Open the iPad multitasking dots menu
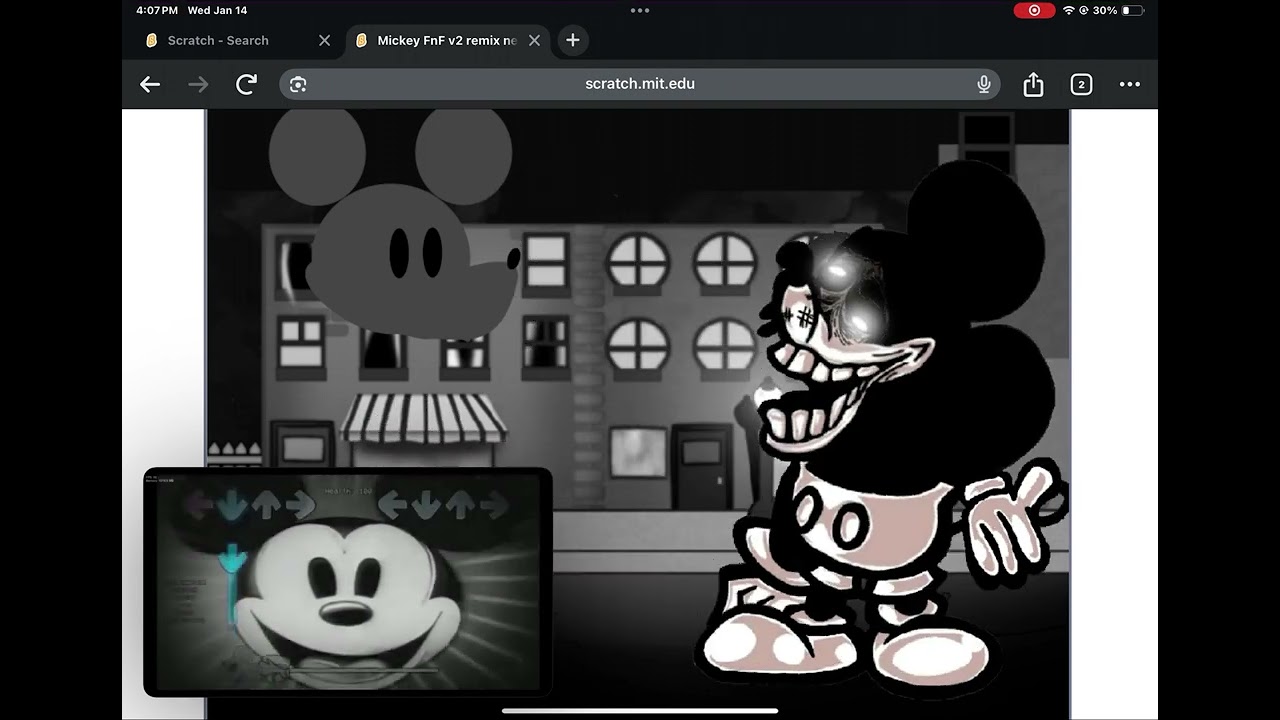Viewport: 1280px width, 720px height. pos(640,10)
